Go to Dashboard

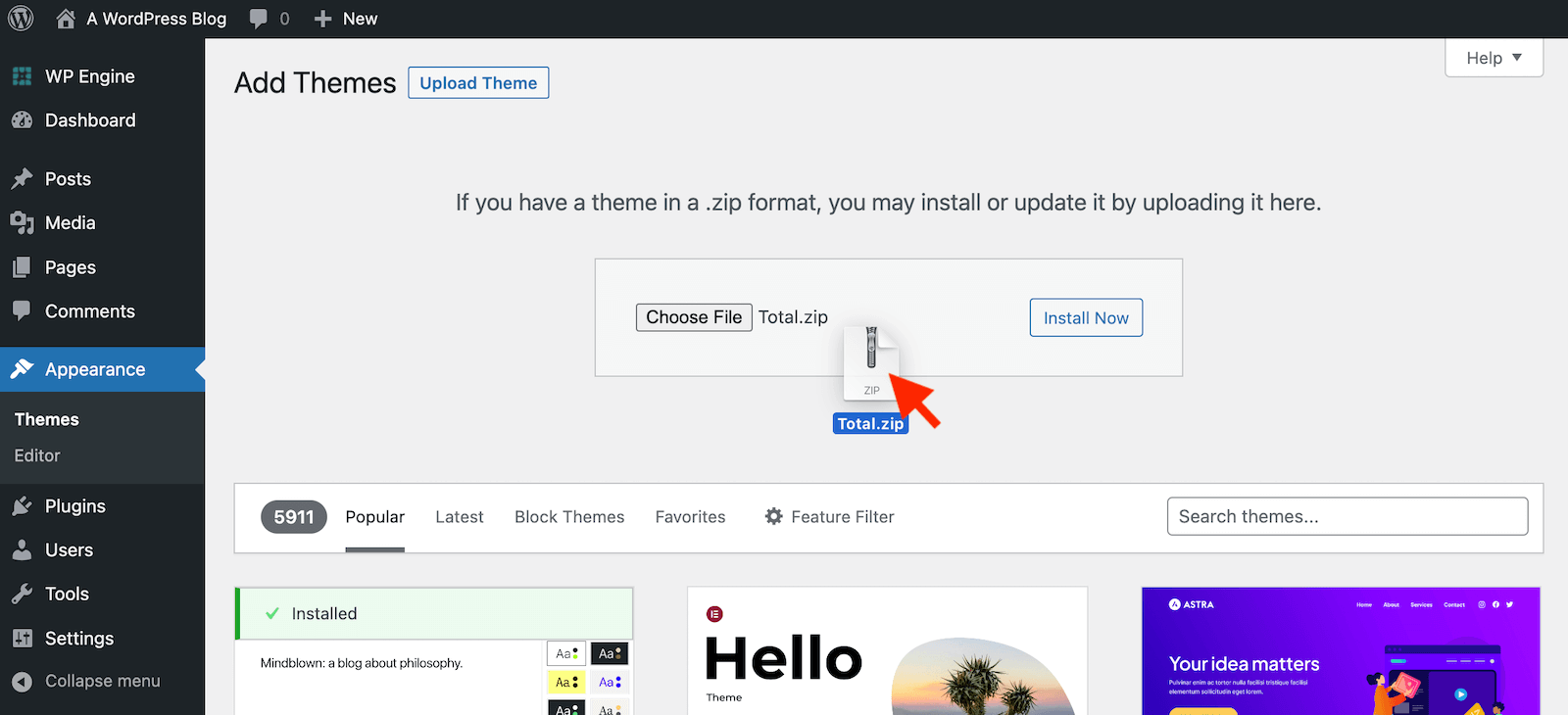(90, 120)
